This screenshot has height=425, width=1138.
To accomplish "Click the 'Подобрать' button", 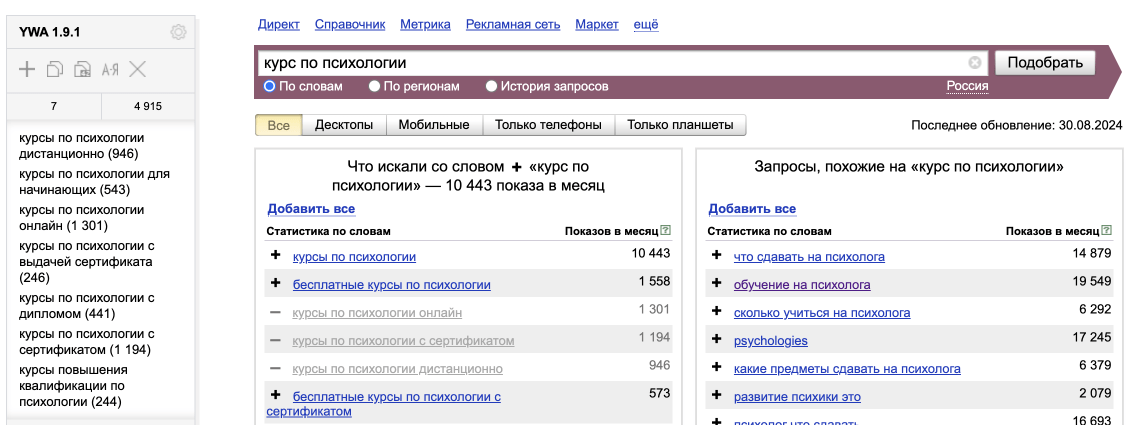I will [x=1045, y=63].
